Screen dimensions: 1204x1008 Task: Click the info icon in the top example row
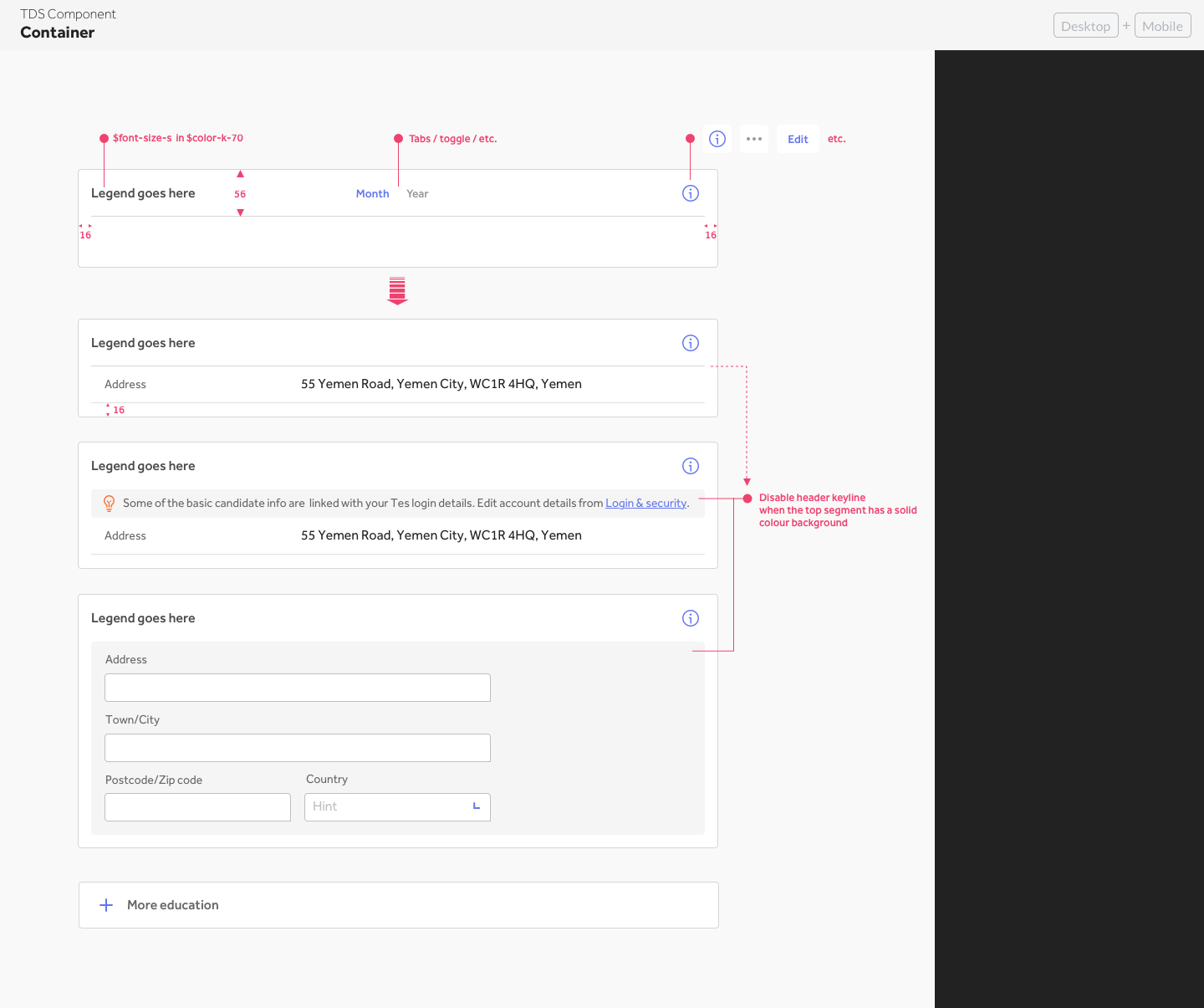[717, 139]
